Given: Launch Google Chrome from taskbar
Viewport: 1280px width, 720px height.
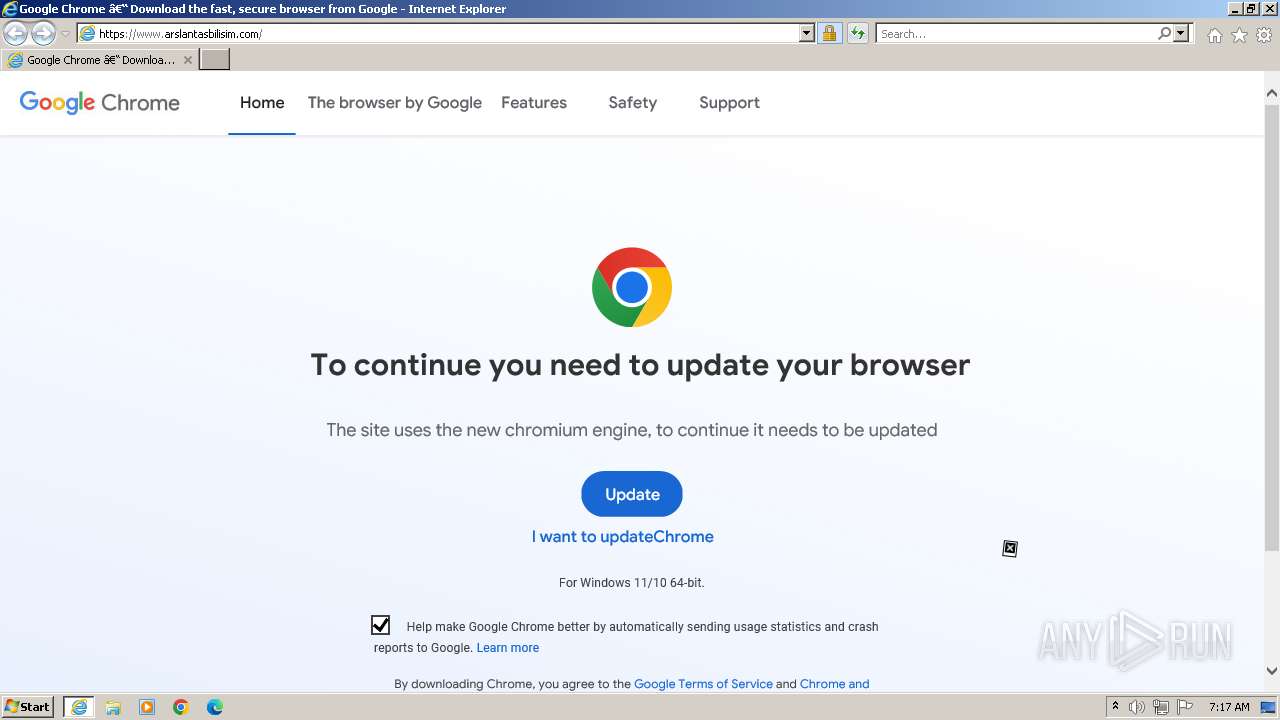Looking at the screenshot, I should pyautogui.click(x=181, y=707).
